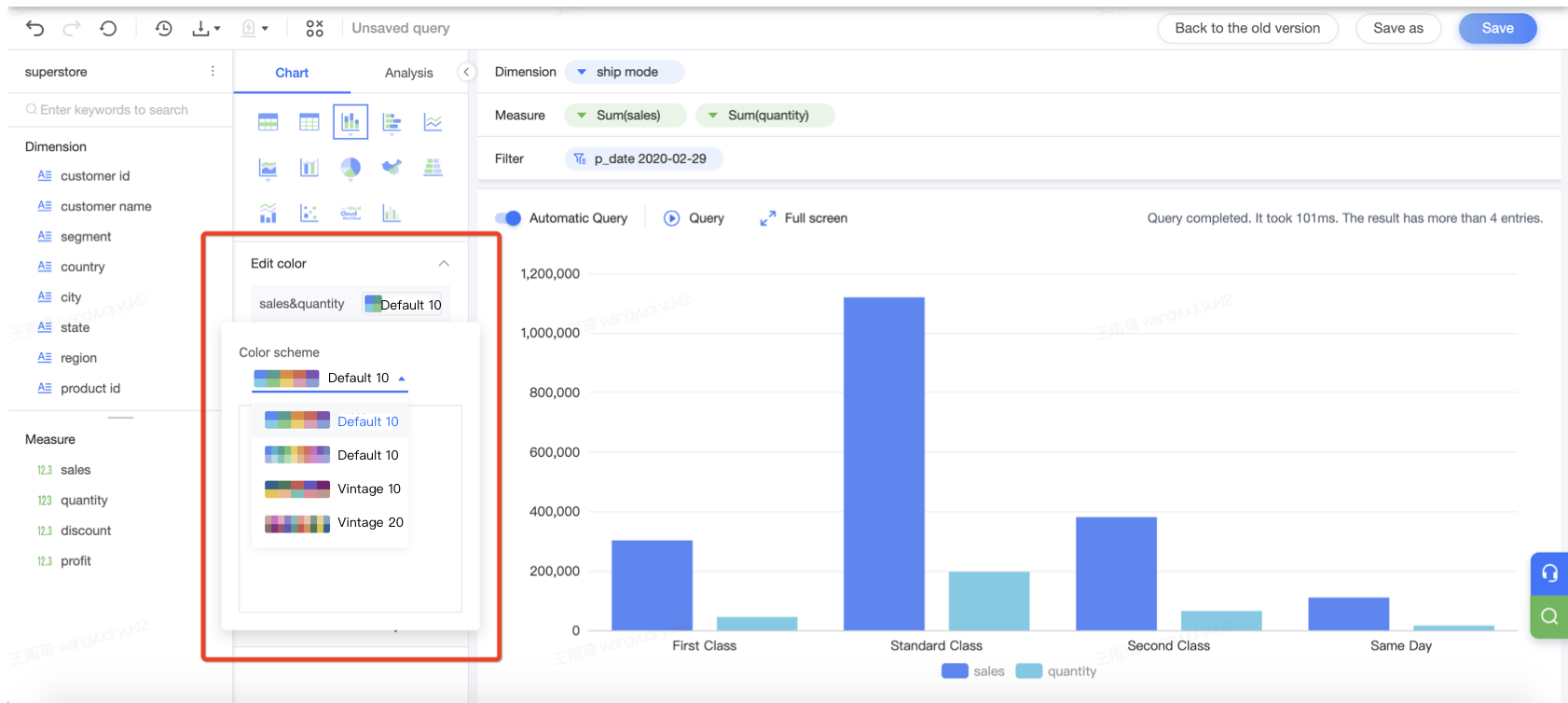The image size is (1568, 703).
Task: Choose the highlighted Default 10 scheme option
Action: point(331,421)
